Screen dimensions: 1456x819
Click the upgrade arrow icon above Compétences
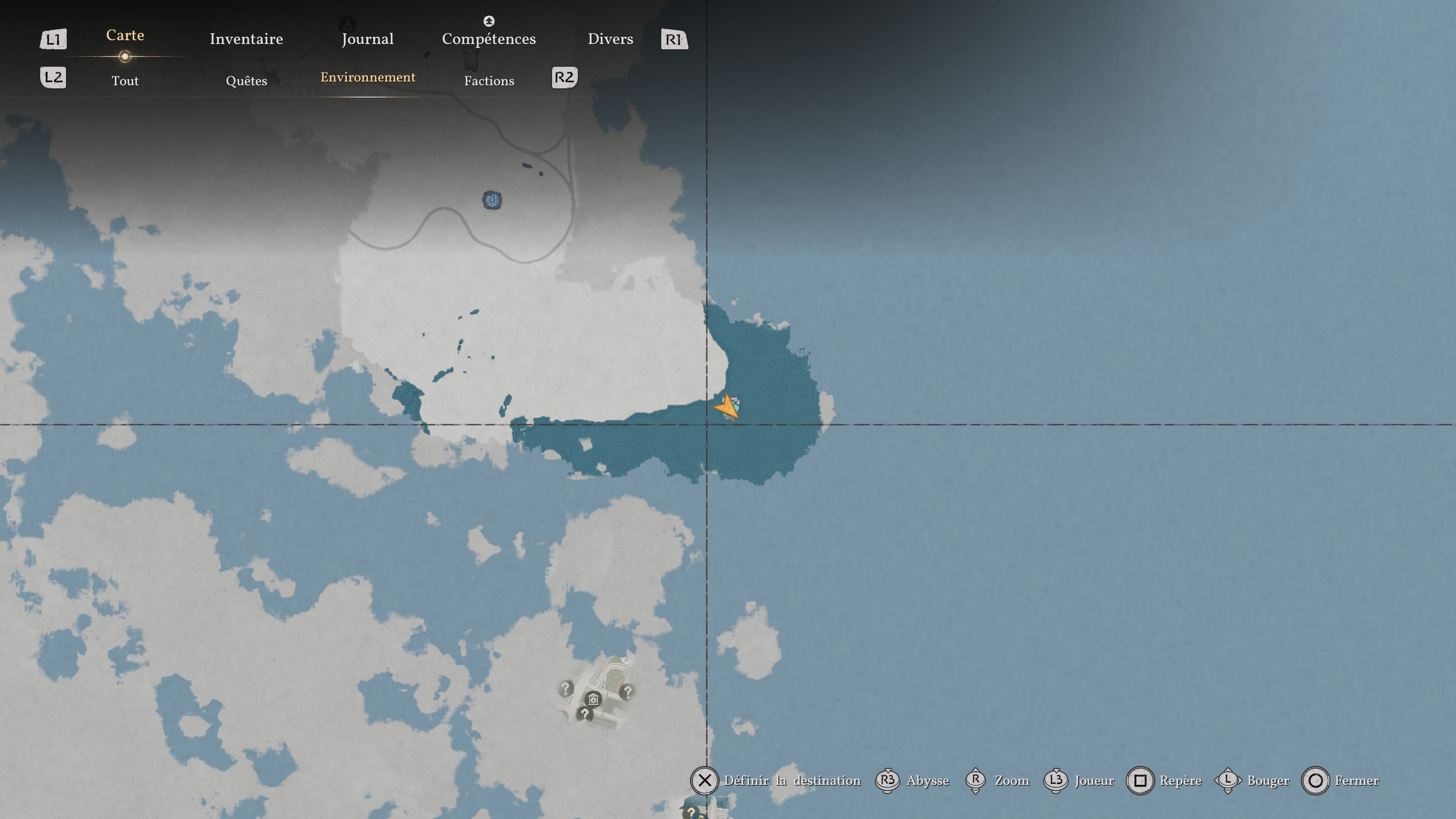click(489, 22)
